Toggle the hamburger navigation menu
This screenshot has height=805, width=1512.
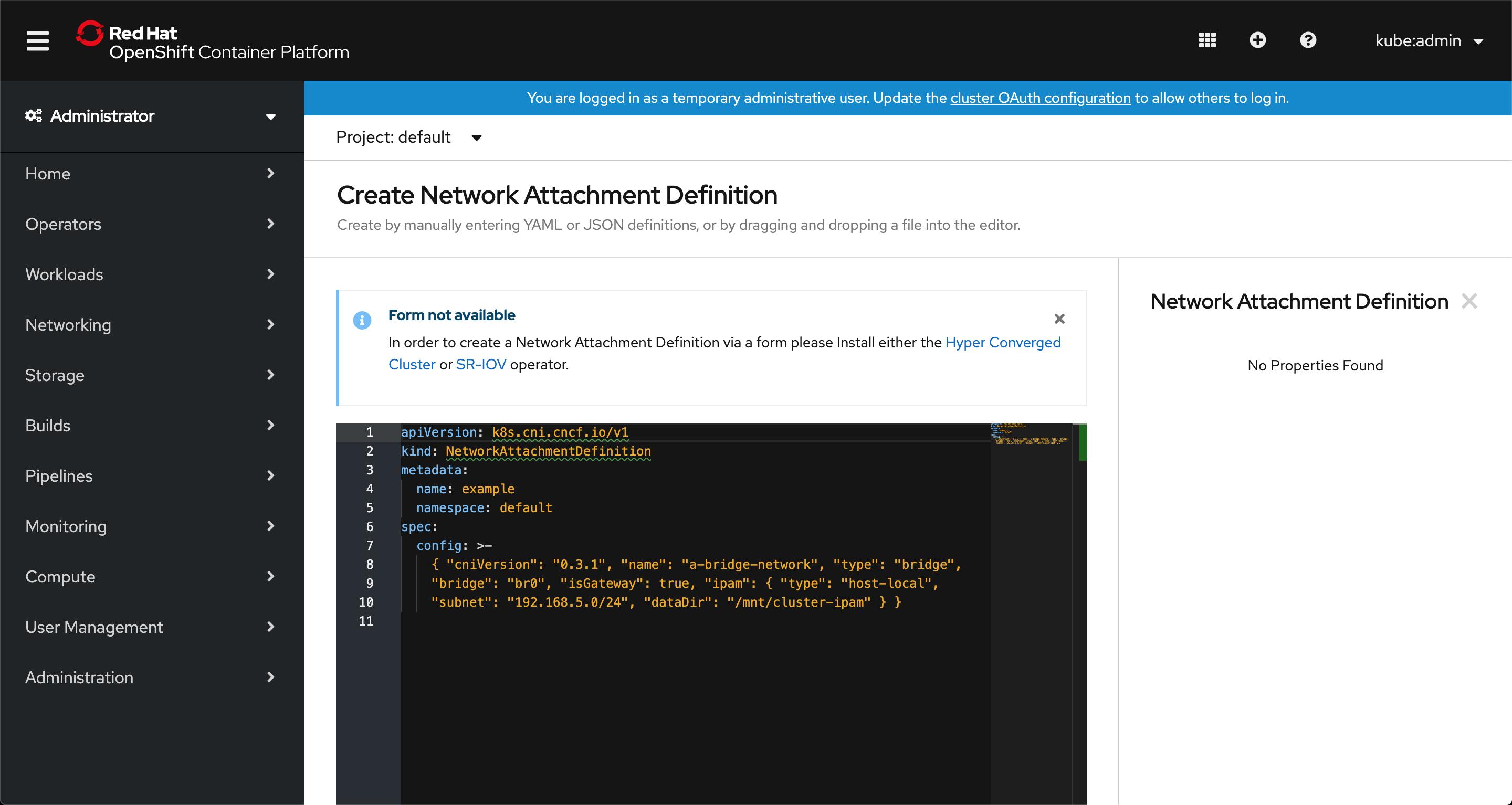coord(38,40)
